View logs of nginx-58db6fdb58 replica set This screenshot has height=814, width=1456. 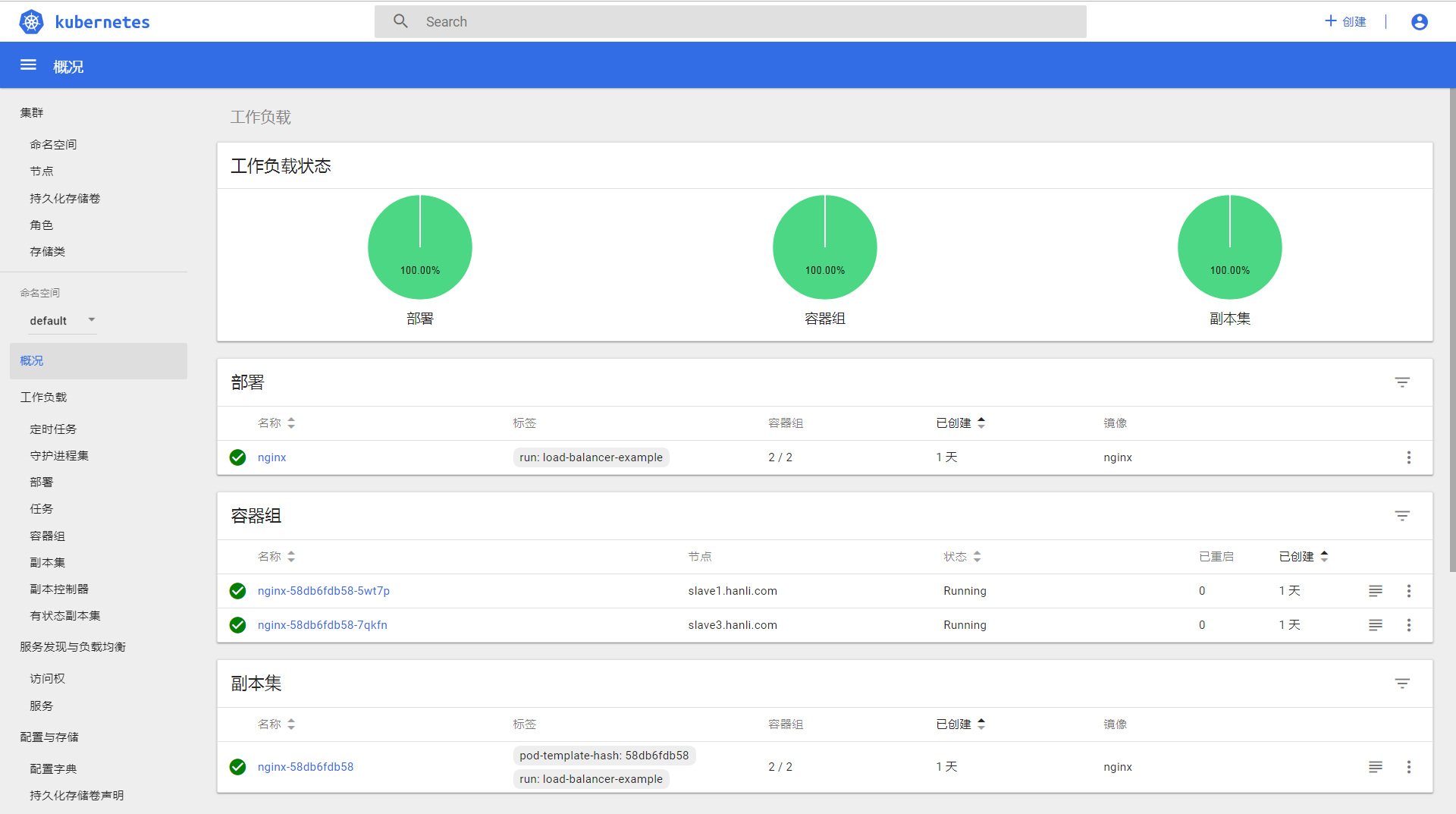tap(1376, 767)
